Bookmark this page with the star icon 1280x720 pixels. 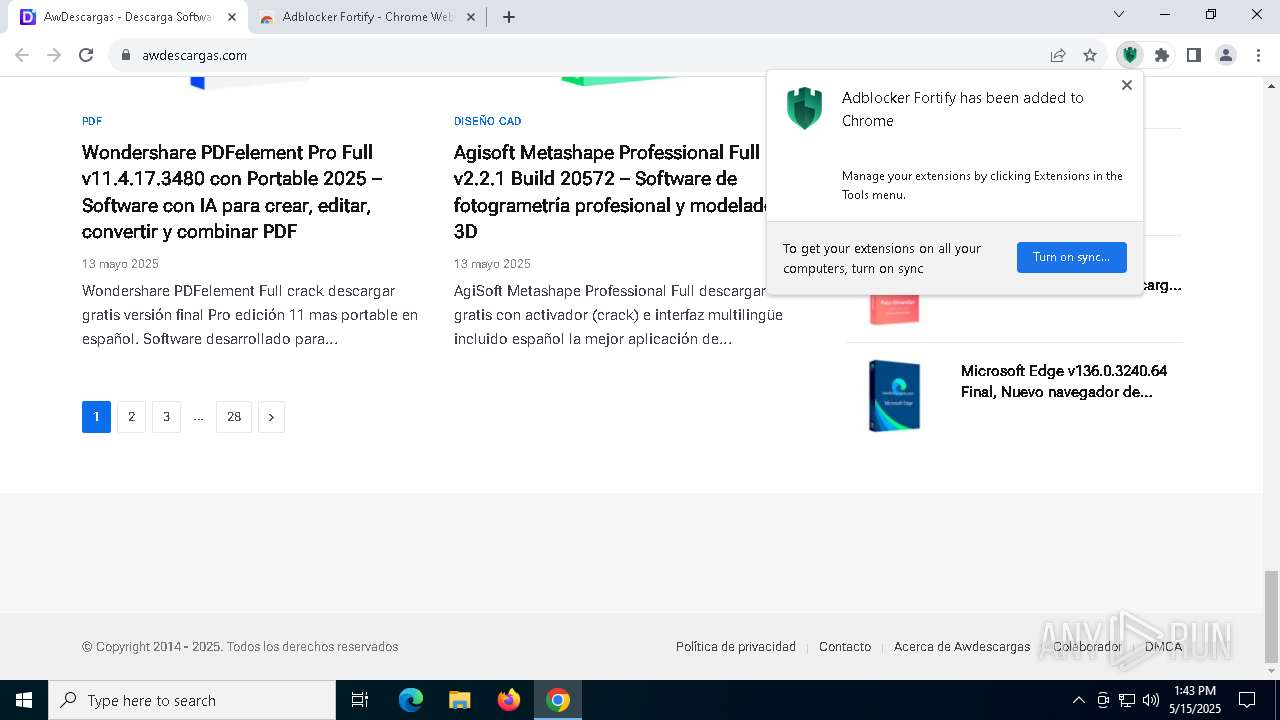pos(1090,55)
